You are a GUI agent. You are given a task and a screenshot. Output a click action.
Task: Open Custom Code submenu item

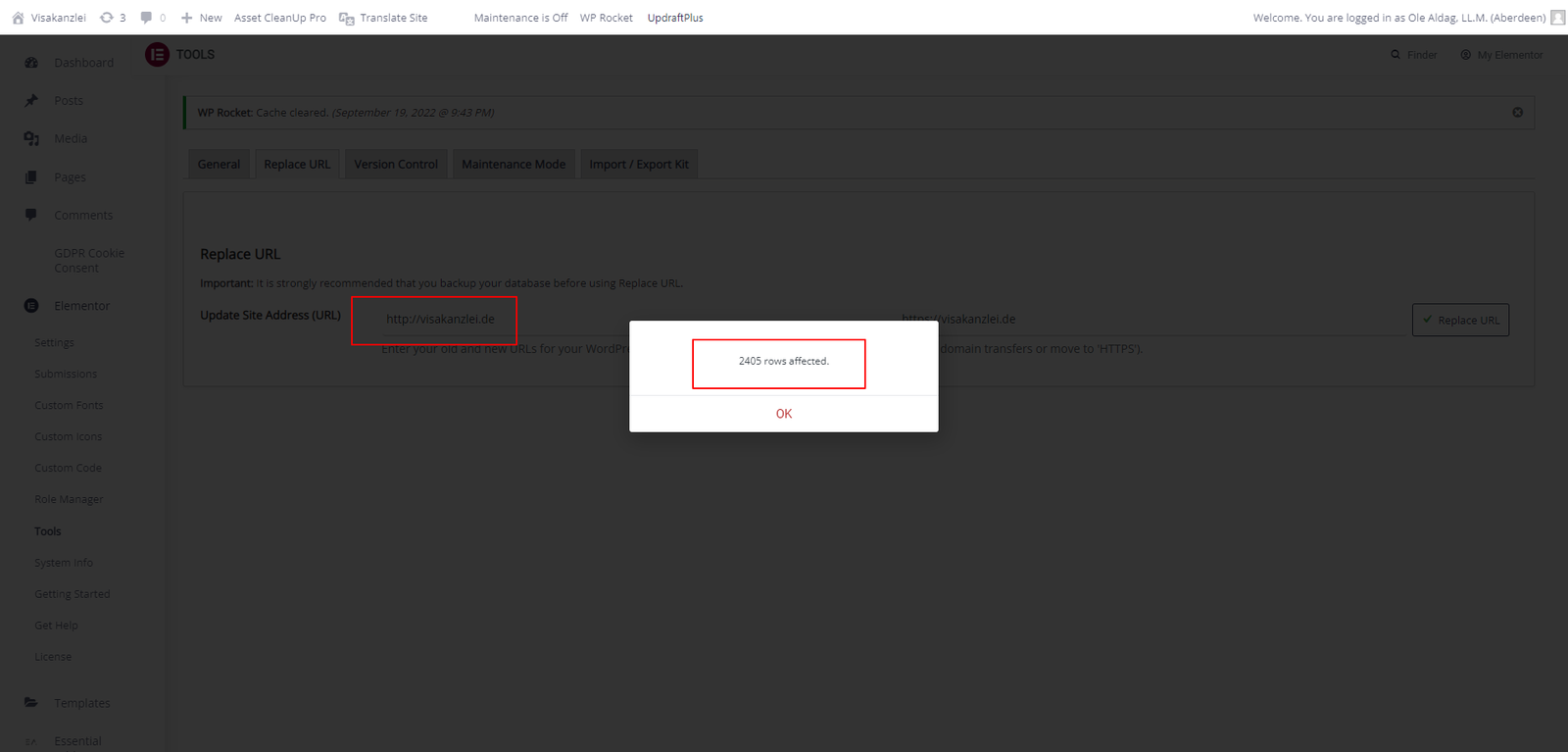[x=68, y=469]
